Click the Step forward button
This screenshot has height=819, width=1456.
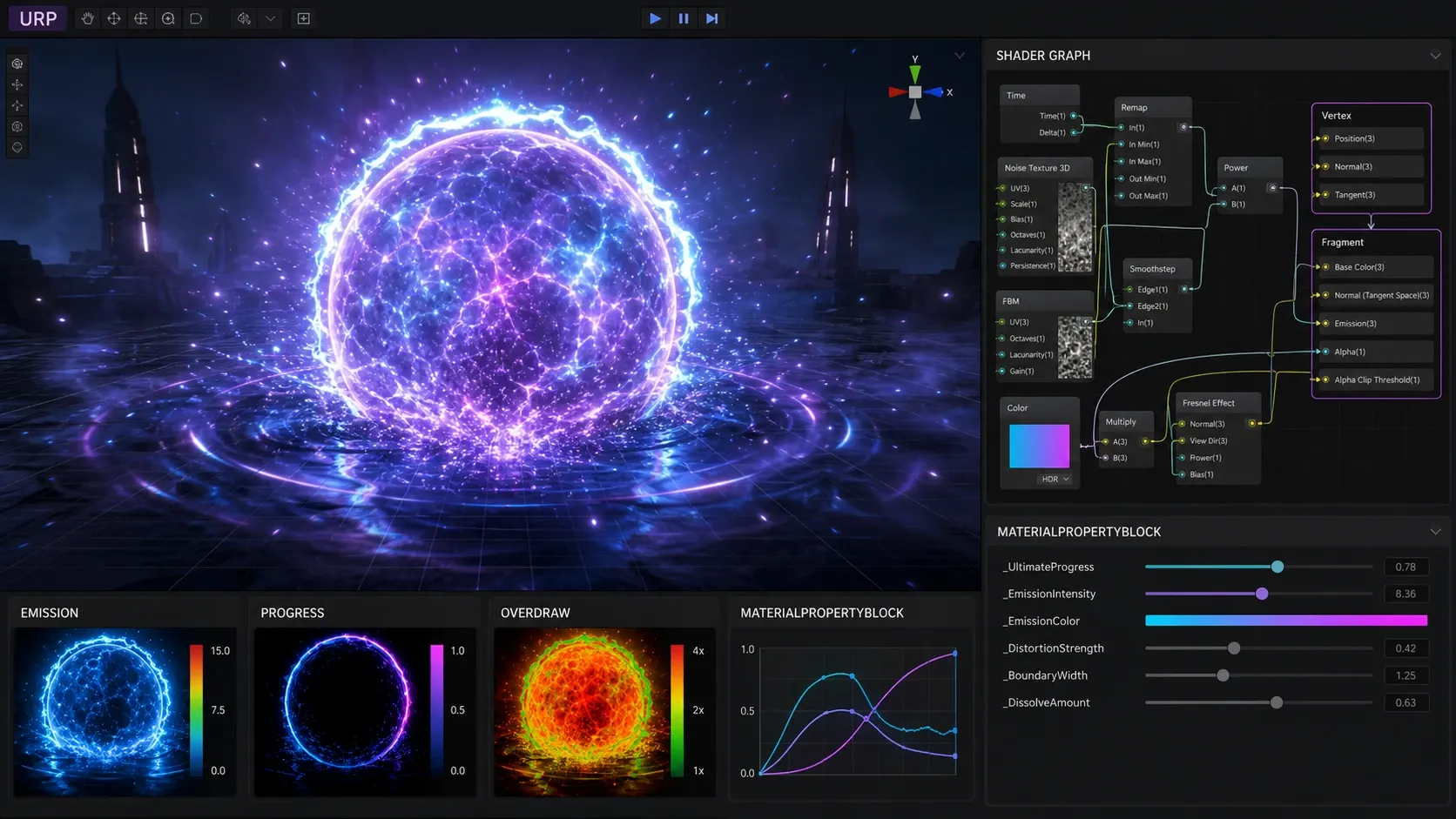point(712,18)
